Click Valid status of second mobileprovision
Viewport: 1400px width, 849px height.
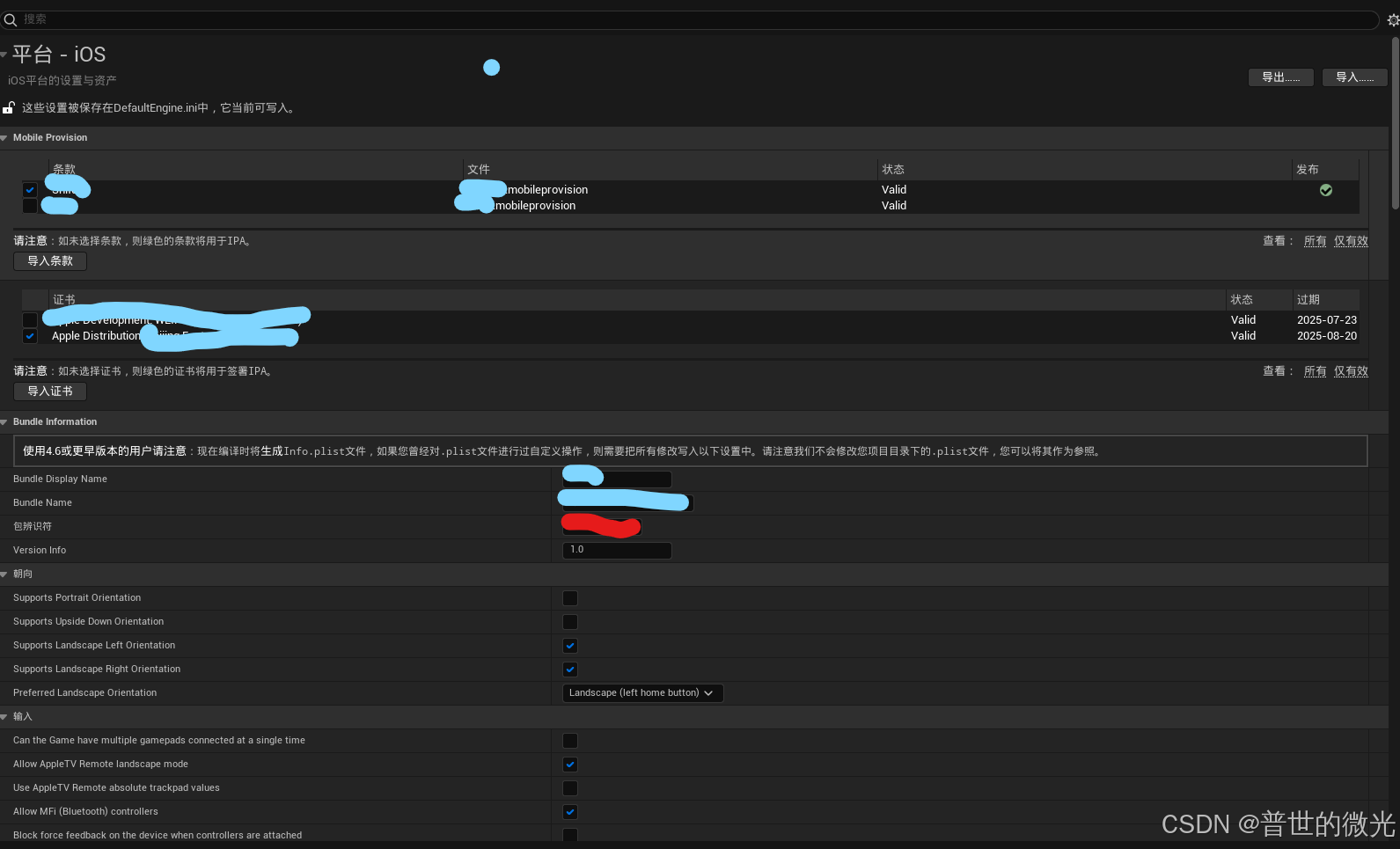coord(894,206)
